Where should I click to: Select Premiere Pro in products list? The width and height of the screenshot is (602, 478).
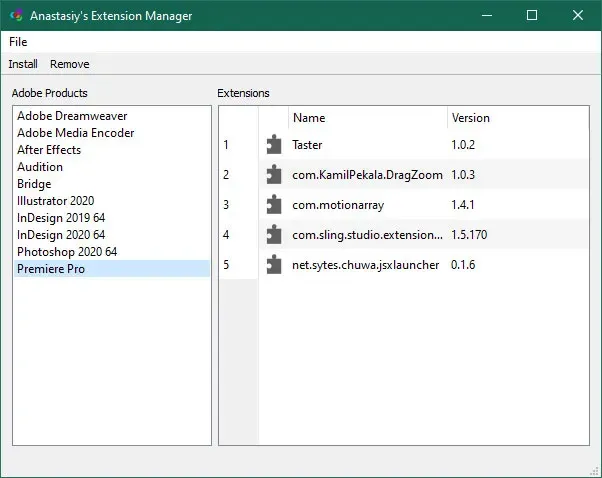tap(111, 268)
